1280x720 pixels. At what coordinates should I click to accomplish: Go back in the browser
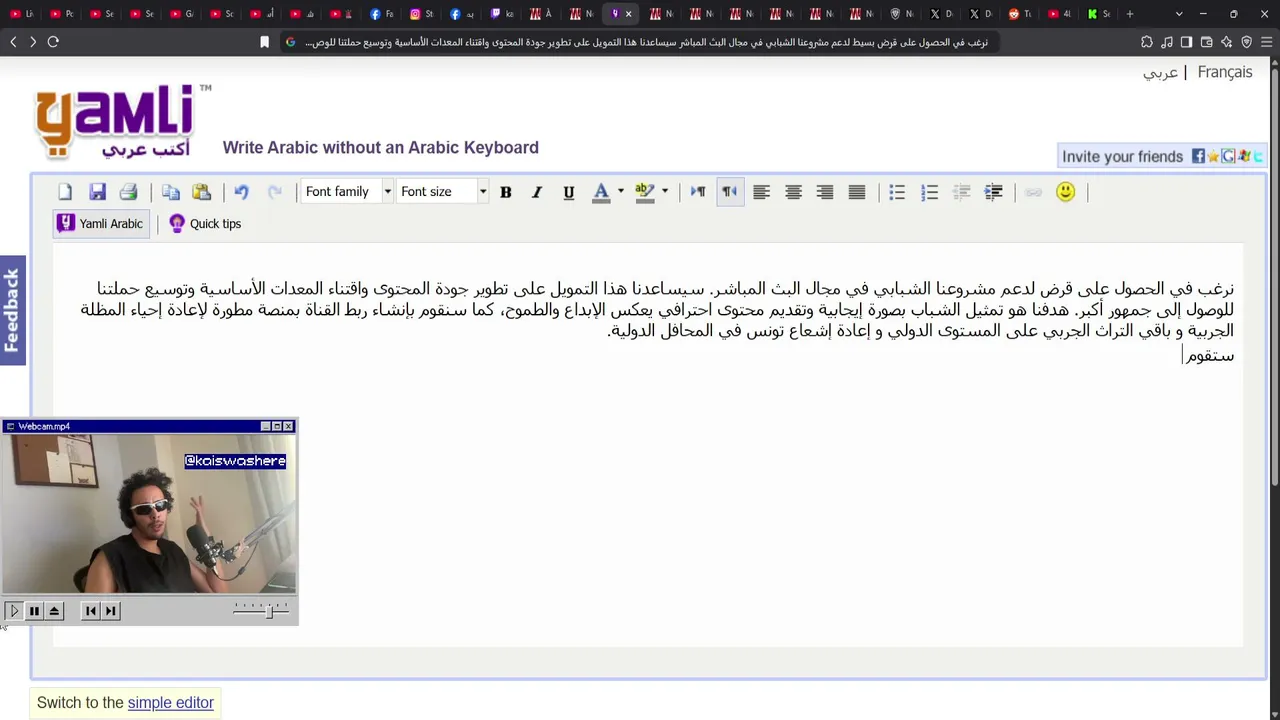pos(13,42)
